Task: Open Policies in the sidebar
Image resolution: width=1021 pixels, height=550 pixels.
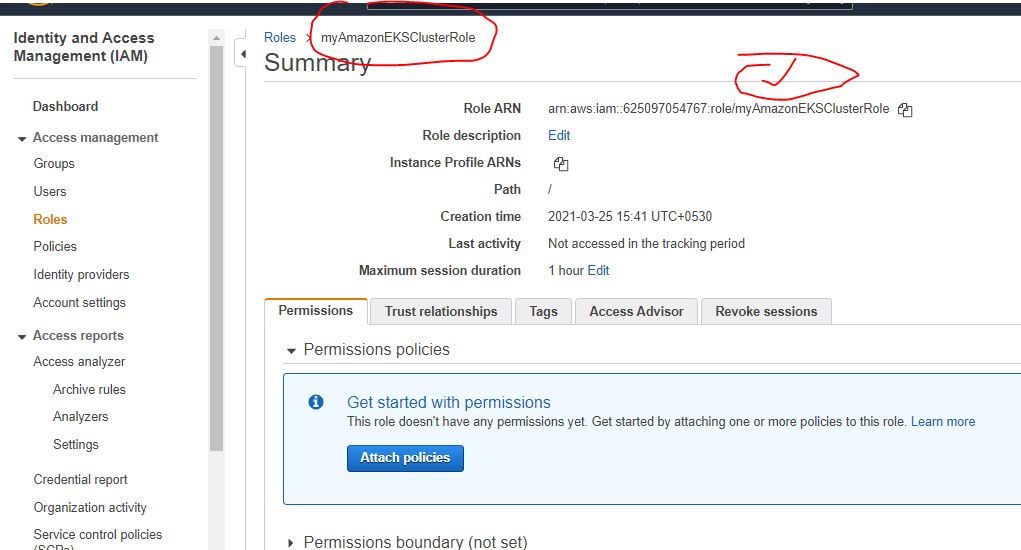Action: click(55, 246)
